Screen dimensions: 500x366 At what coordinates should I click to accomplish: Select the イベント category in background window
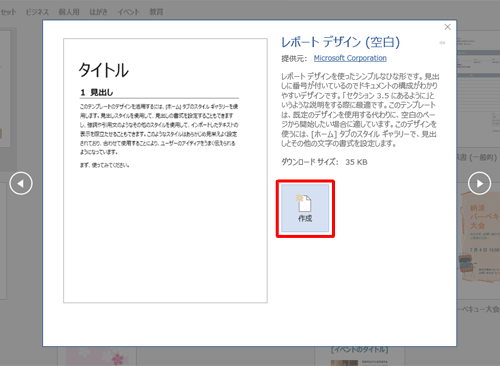[x=128, y=12]
